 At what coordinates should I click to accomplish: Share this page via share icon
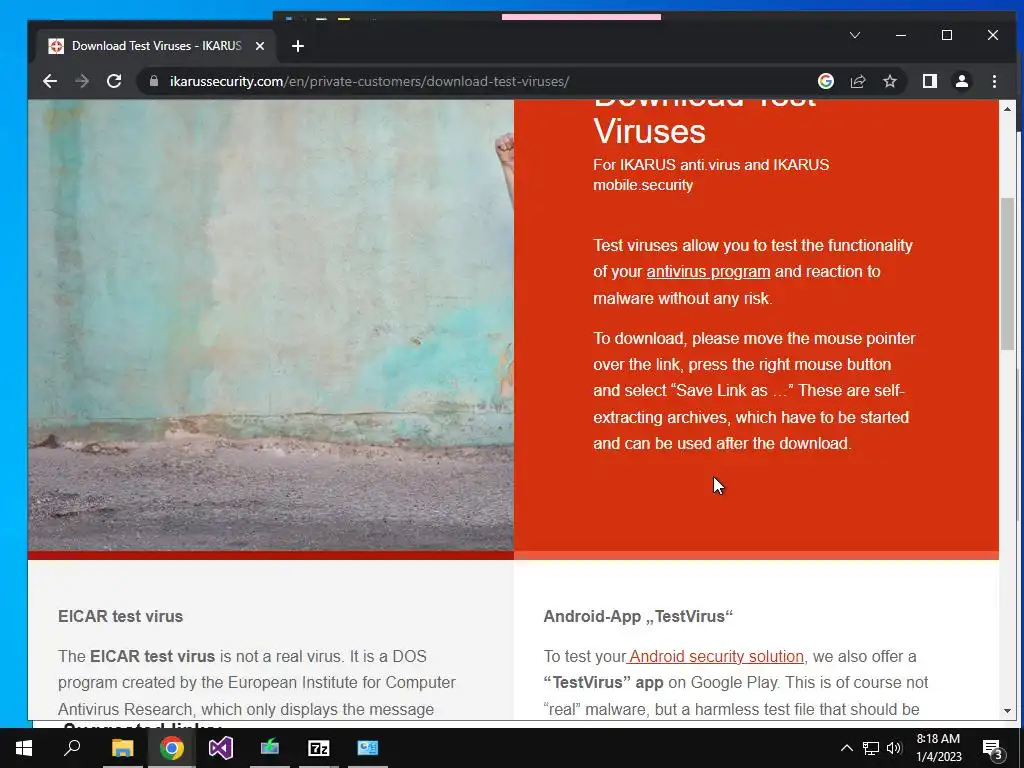click(857, 82)
